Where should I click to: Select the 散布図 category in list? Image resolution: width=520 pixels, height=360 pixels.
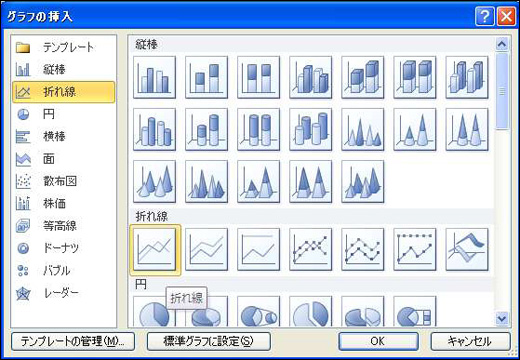(x=63, y=181)
